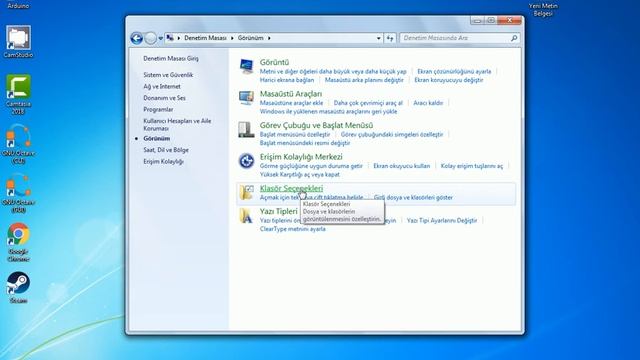
Task: Open Klasör Seçenekleri heading link
Action: click(x=291, y=188)
